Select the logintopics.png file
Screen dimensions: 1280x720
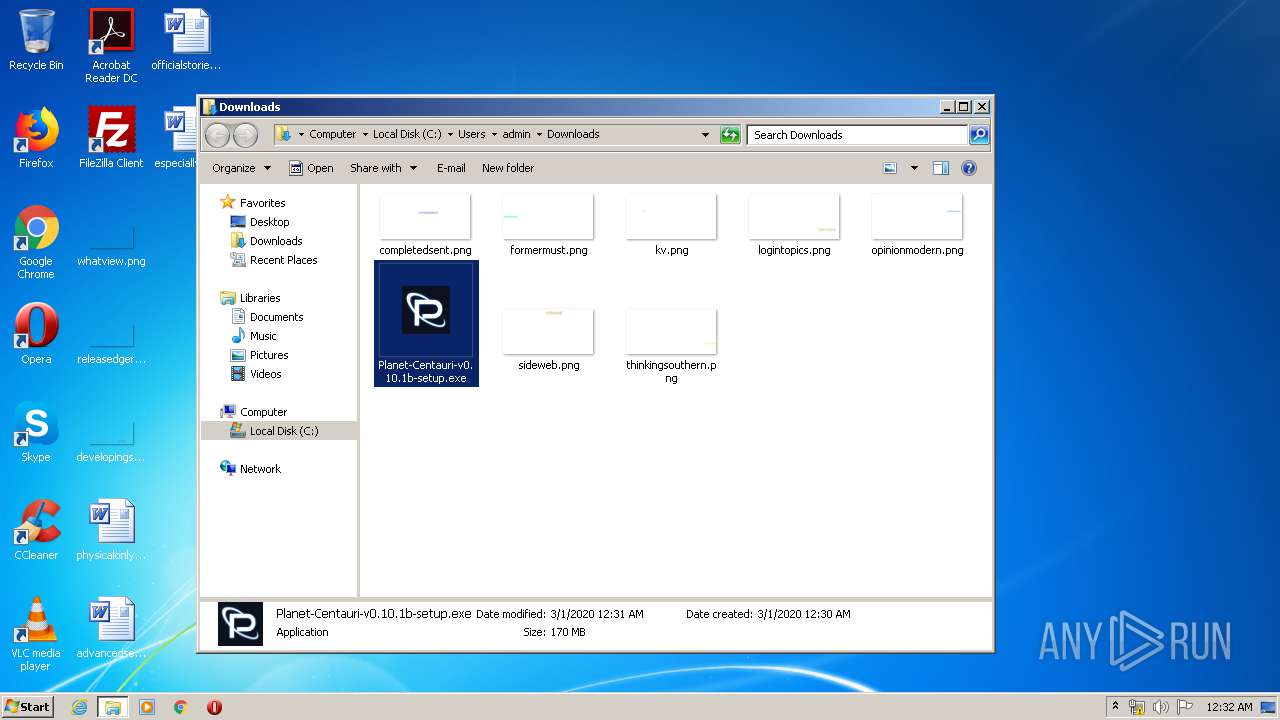[x=794, y=226]
